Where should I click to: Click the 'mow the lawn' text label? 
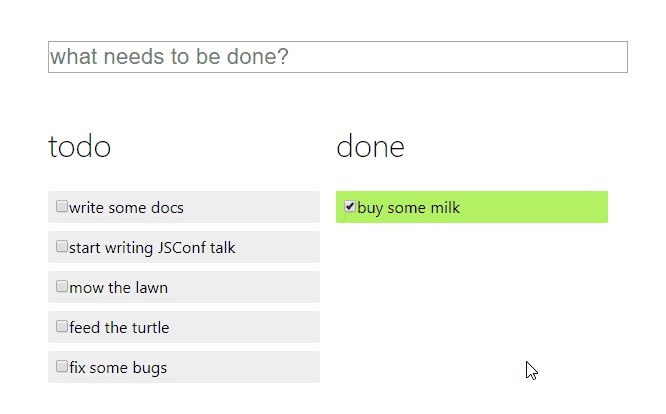(118, 288)
